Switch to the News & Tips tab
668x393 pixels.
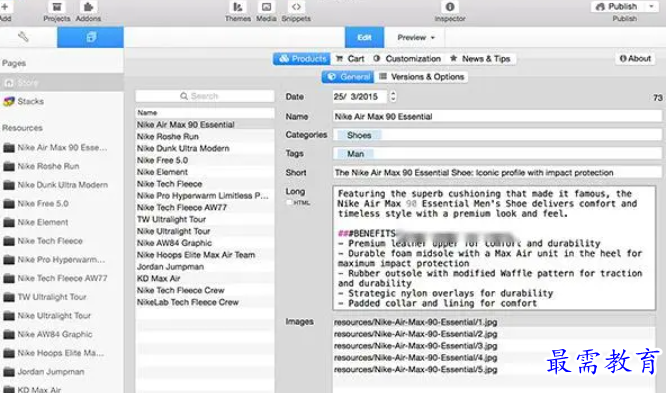(481, 59)
